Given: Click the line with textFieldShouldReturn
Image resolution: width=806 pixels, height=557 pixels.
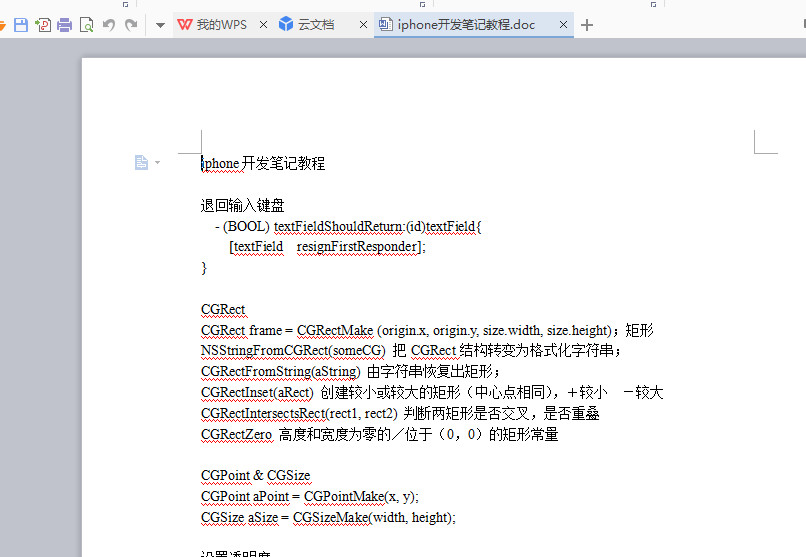Looking at the screenshot, I should [x=348, y=226].
